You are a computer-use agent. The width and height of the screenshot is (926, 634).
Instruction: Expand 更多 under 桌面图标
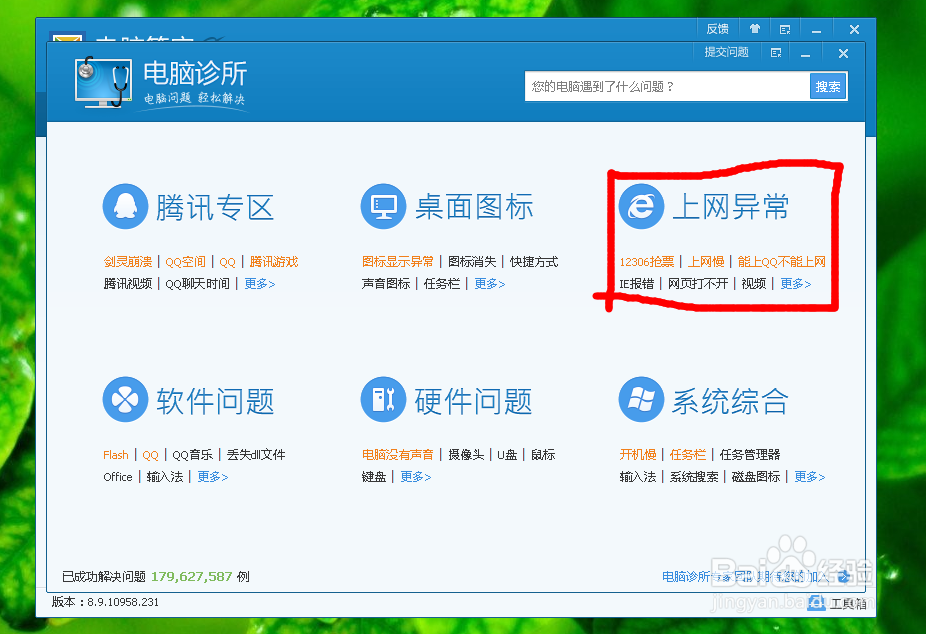pos(490,284)
